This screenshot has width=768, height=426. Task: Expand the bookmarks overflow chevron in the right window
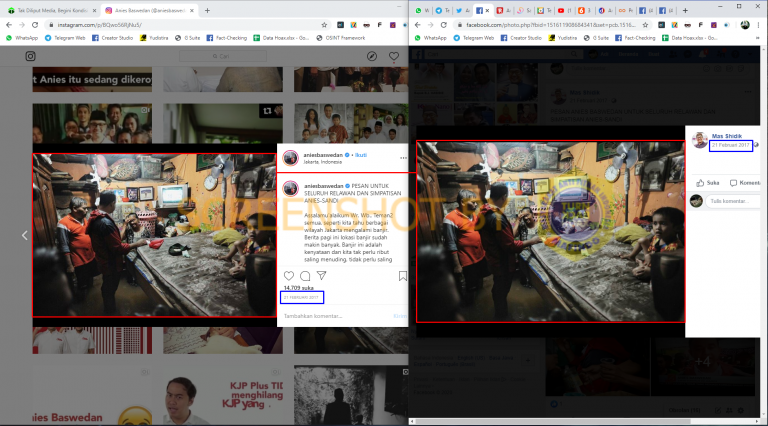click(758, 38)
